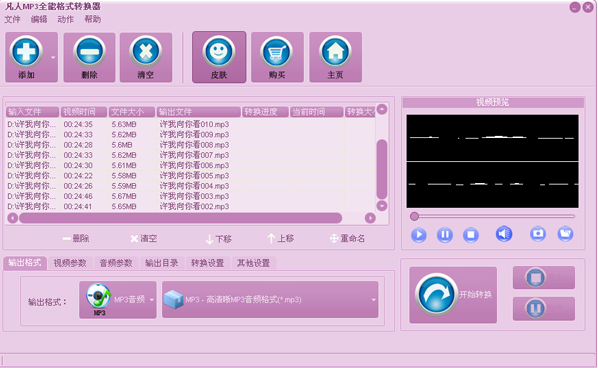
Task: Open the snapshot folder icon
Action: click(x=565, y=233)
